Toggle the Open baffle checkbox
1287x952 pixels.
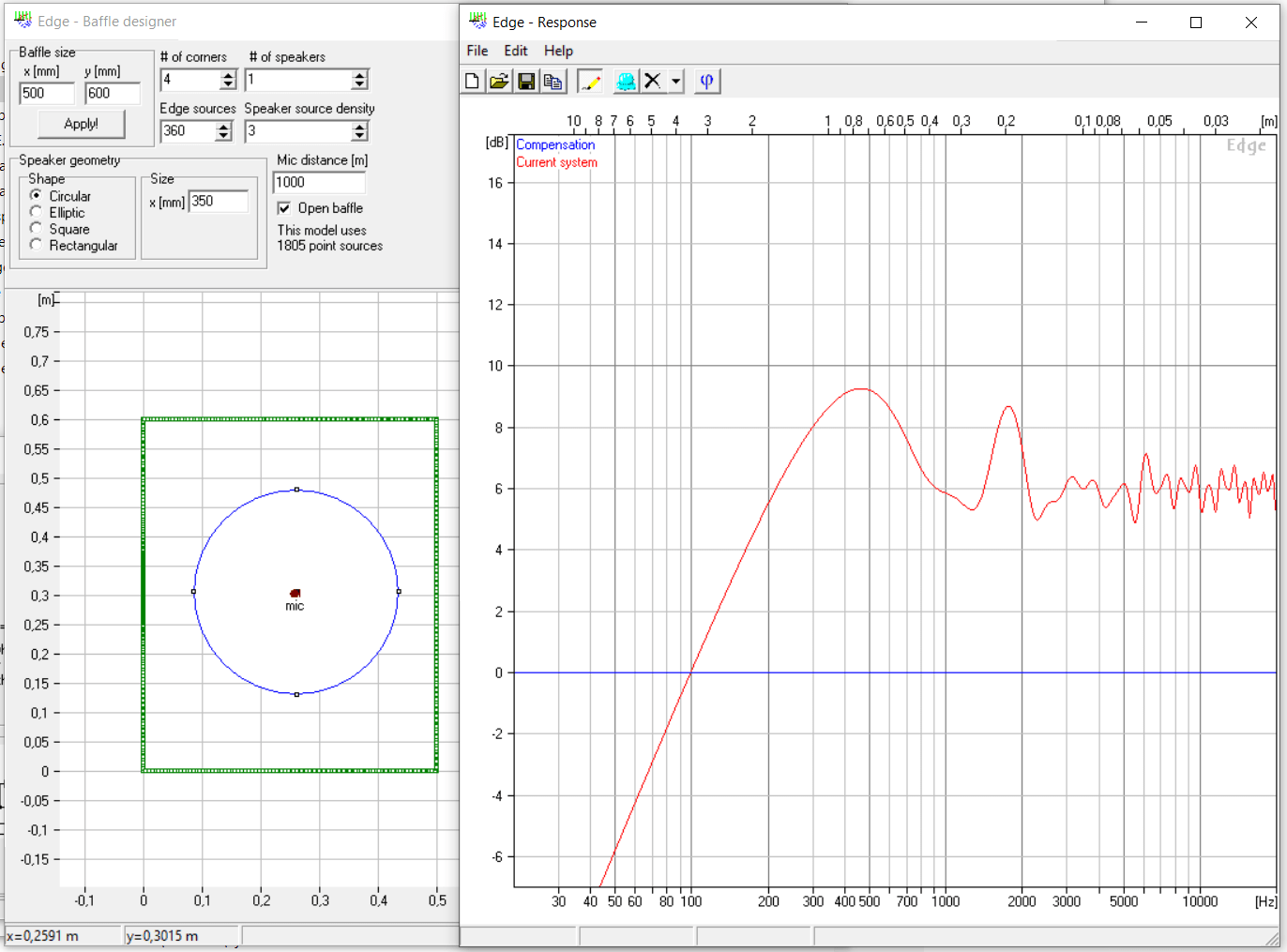[x=284, y=208]
